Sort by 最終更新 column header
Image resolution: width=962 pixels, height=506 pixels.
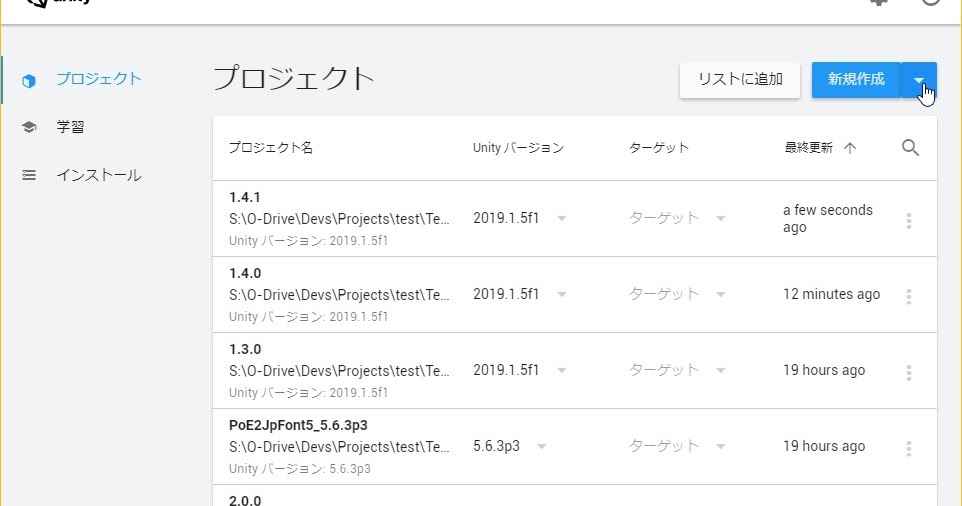pyautogui.click(x=809, y=148)
